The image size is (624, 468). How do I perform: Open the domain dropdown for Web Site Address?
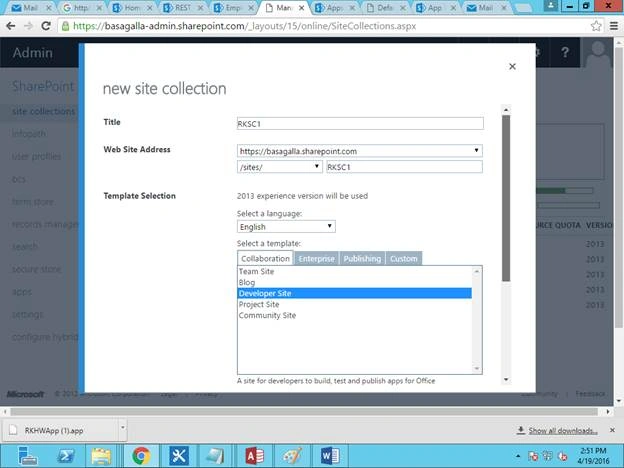point(360,151)
